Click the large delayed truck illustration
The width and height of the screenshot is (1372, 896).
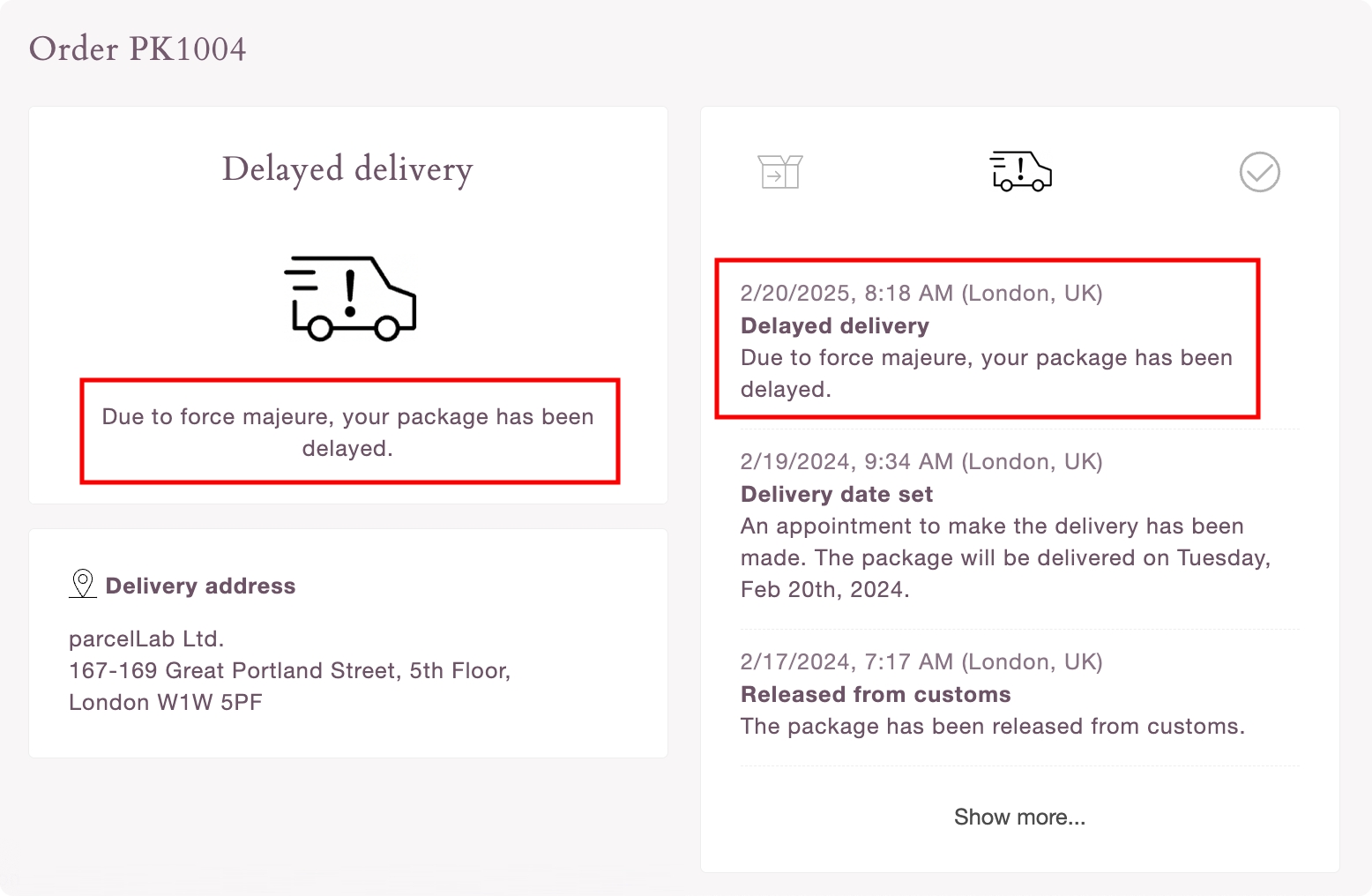pos(350,299)
